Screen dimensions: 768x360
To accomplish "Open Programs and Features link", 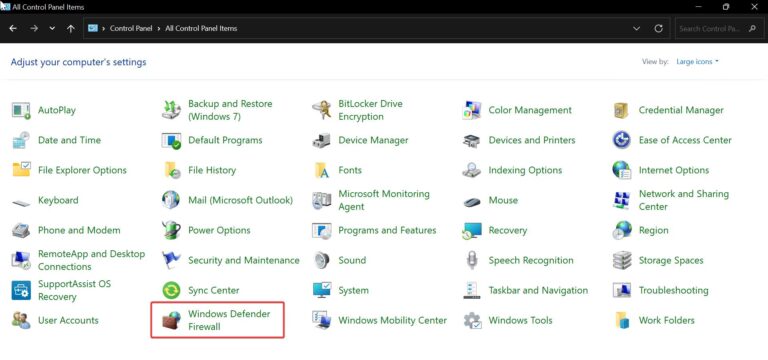I will tap(387, 230).
